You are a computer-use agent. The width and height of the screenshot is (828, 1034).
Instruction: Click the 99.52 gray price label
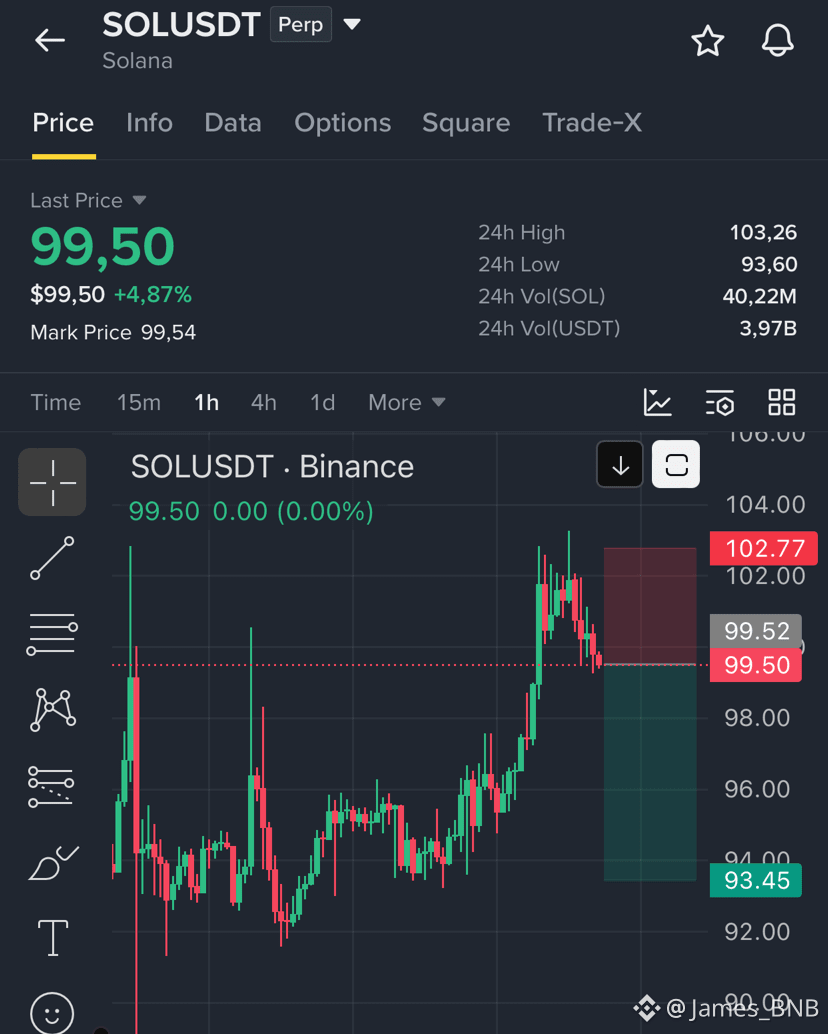click(x=756, y=631)
